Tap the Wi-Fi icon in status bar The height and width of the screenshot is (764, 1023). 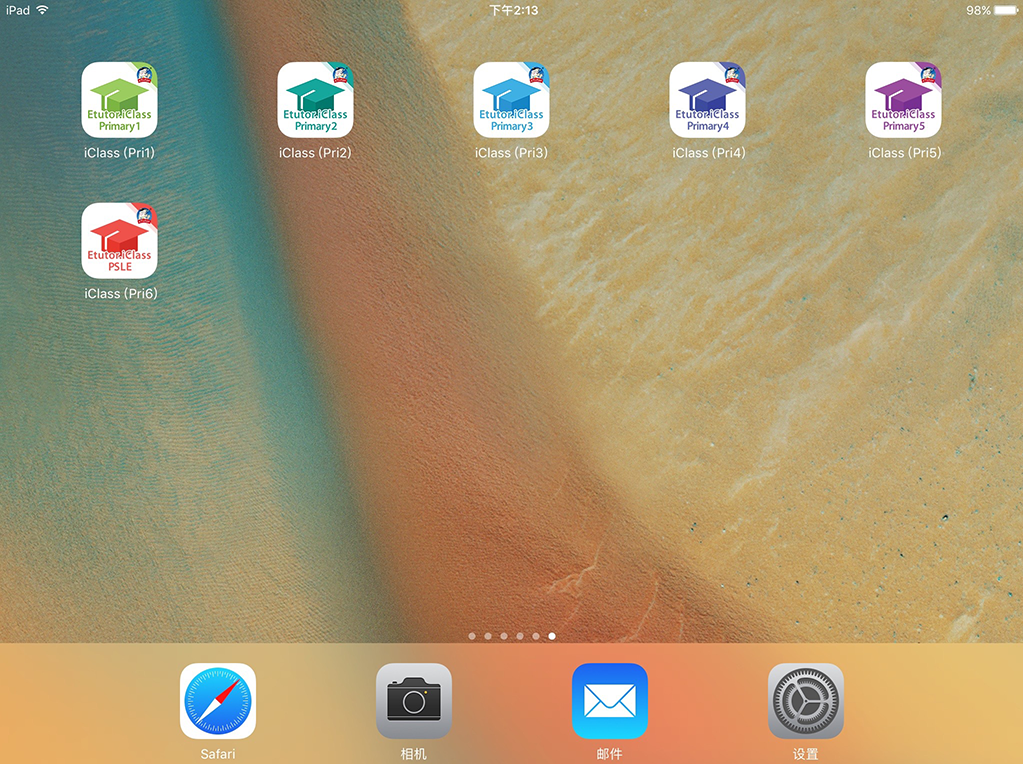[42, 10]
